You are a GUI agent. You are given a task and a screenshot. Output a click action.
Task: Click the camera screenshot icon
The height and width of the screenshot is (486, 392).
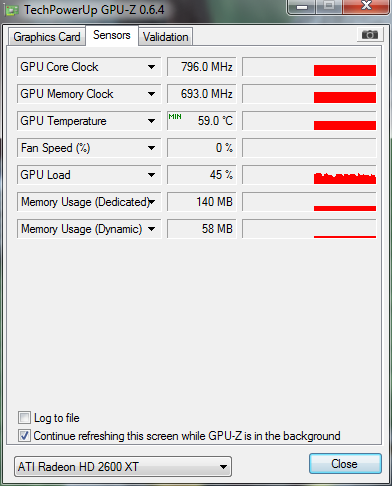tap(369, 35)
